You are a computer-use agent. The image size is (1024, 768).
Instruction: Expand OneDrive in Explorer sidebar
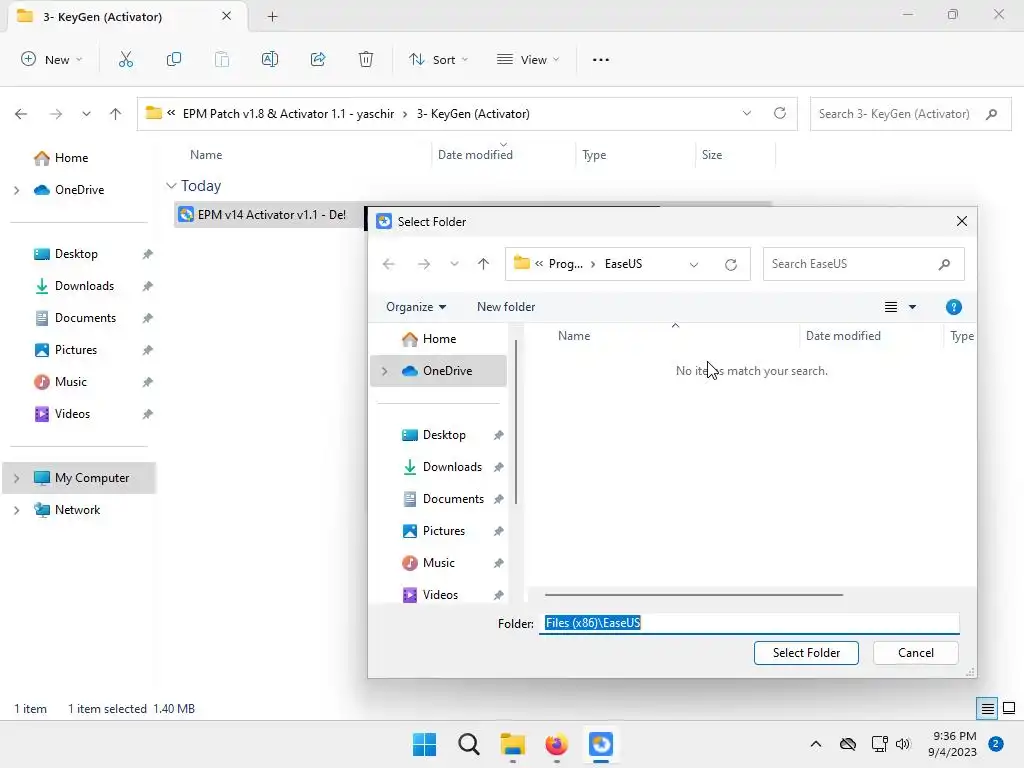(x=16, y=190)
